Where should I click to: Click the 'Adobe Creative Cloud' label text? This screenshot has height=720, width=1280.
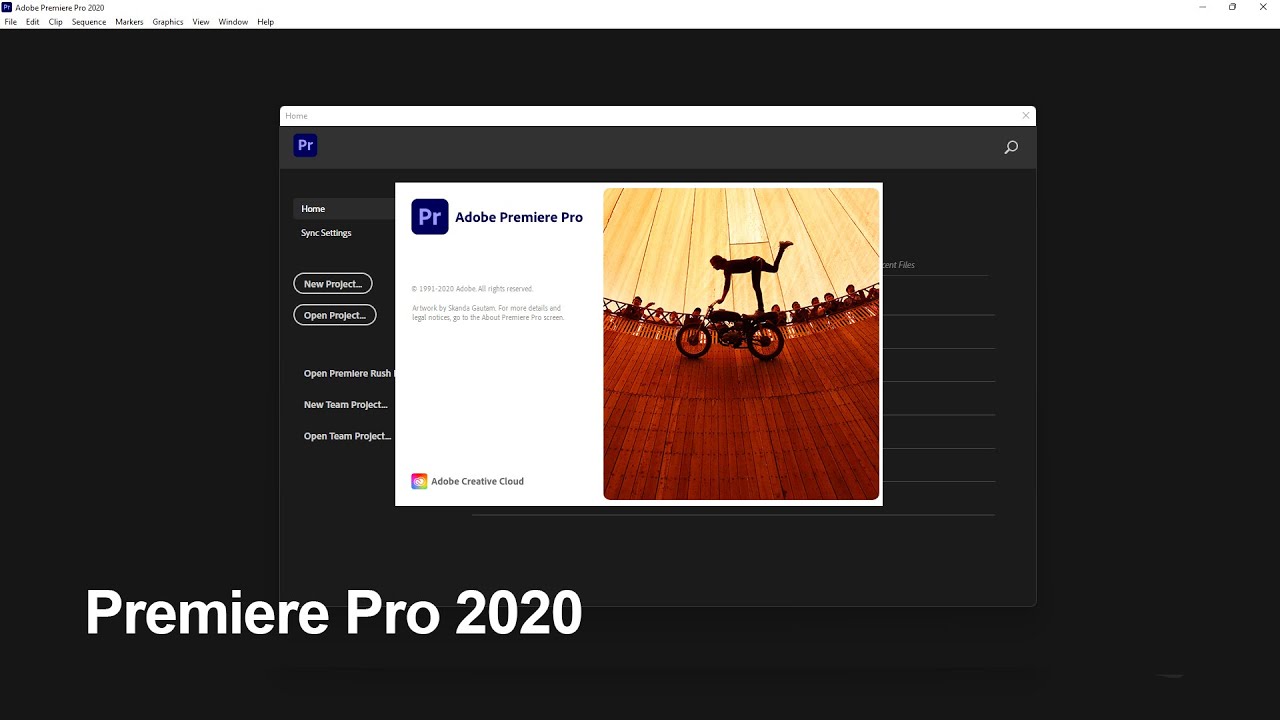click(478, 481)
